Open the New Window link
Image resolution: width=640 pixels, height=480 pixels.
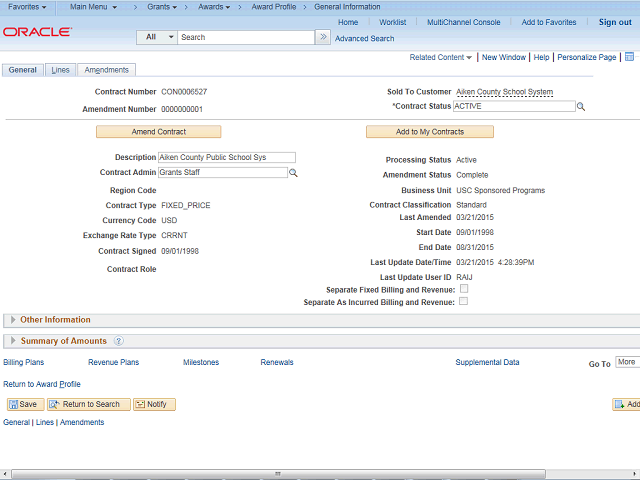pos(504,57)
